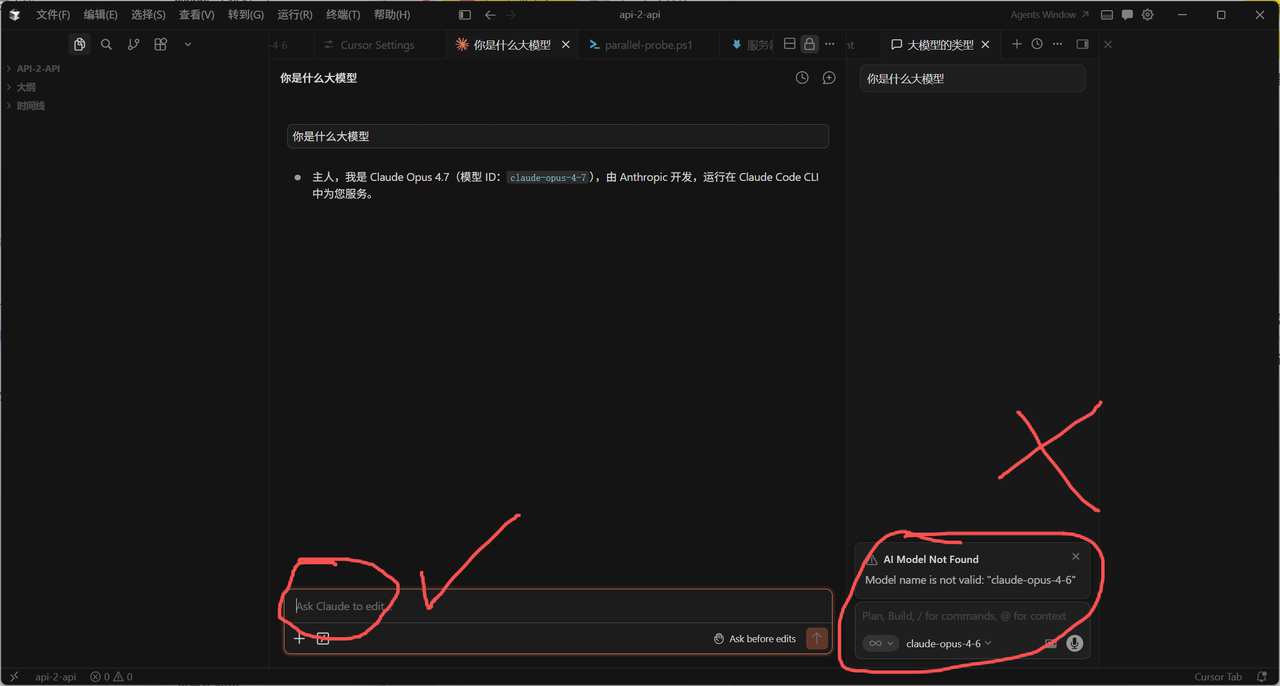This screenshot has width=1280, height=686.
Task: Open the 查看(V) menu
Action: [196, 15]
